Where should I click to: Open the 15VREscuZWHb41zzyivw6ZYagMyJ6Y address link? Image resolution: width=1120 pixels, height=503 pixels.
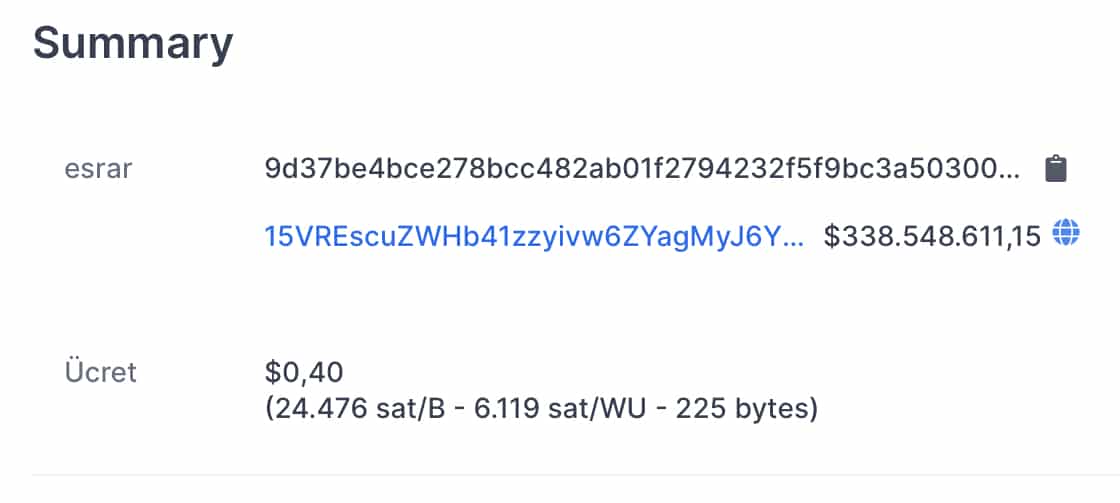tap(534, 236)
